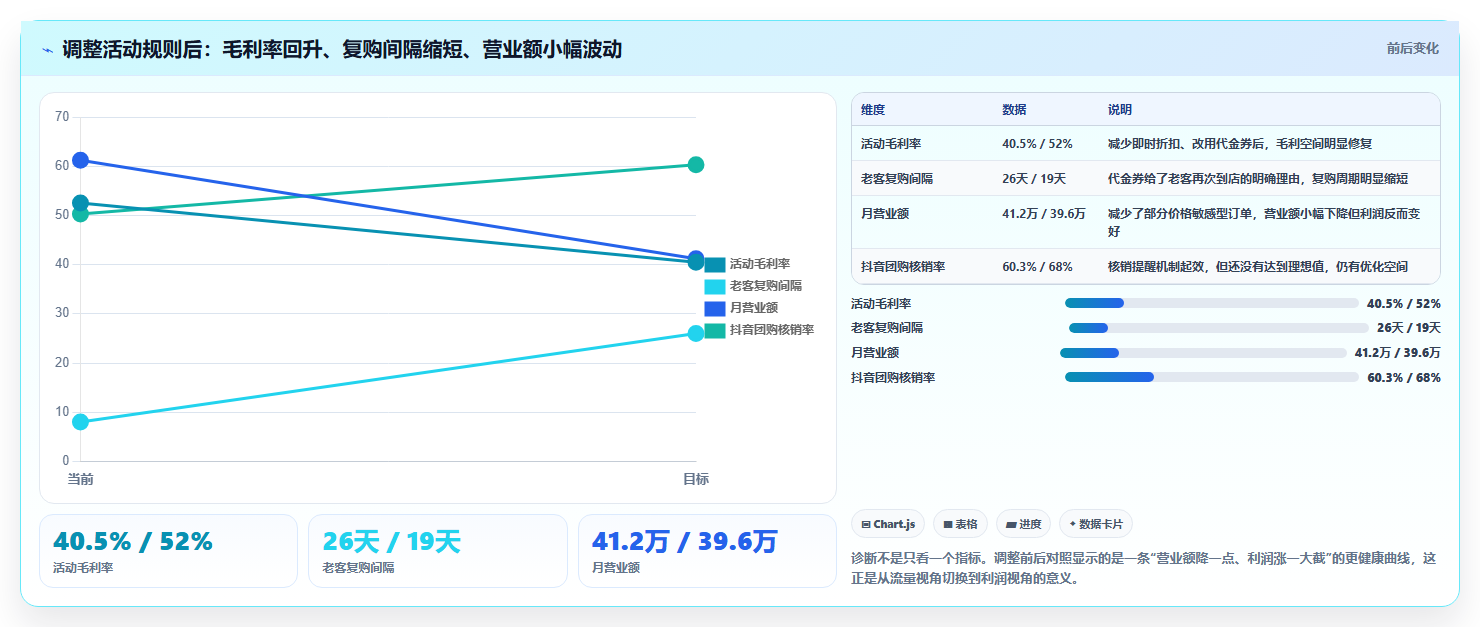Click table value 60.3% / 68%

[1037, 267]
